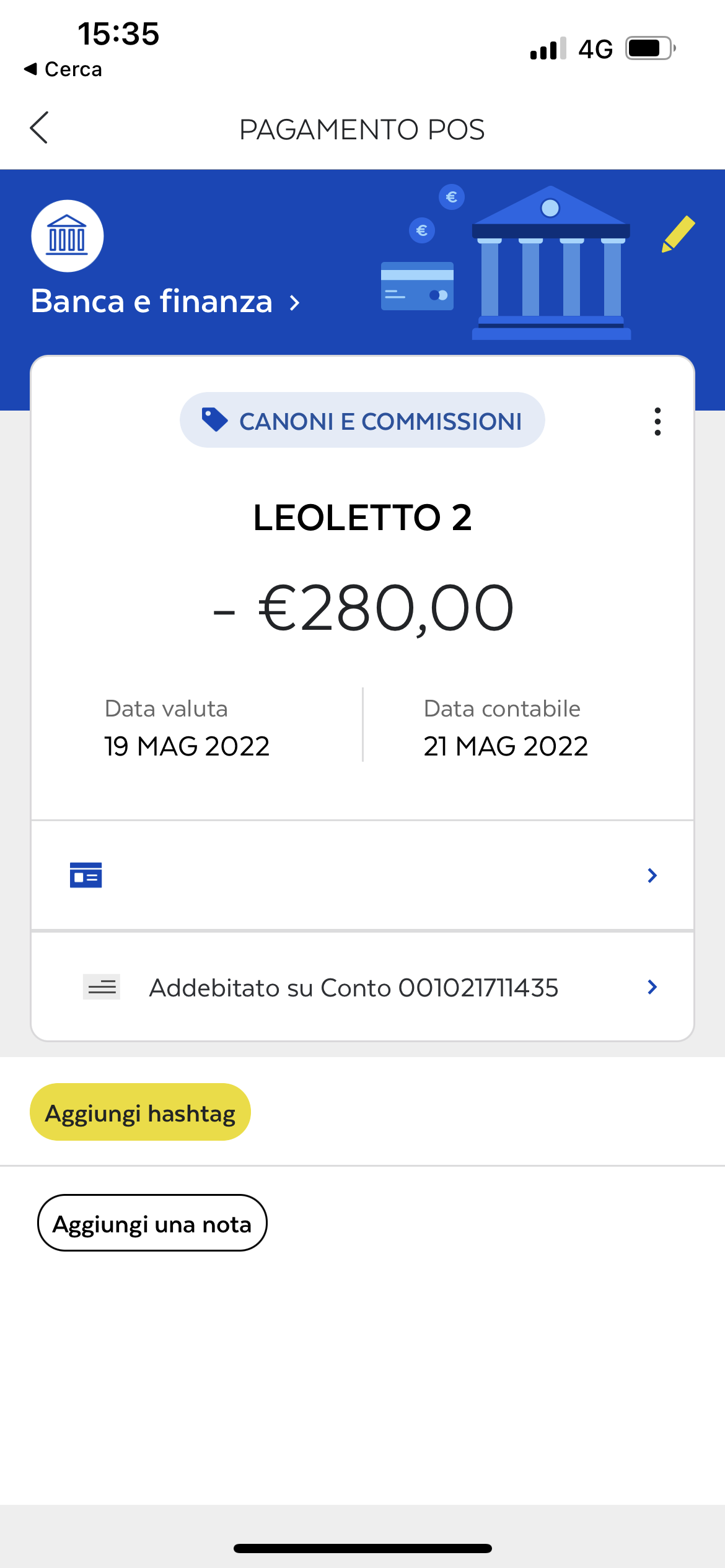
Task: Tap the tag icon in category chip
Action: pyautogui.click(x=215, y=420)
